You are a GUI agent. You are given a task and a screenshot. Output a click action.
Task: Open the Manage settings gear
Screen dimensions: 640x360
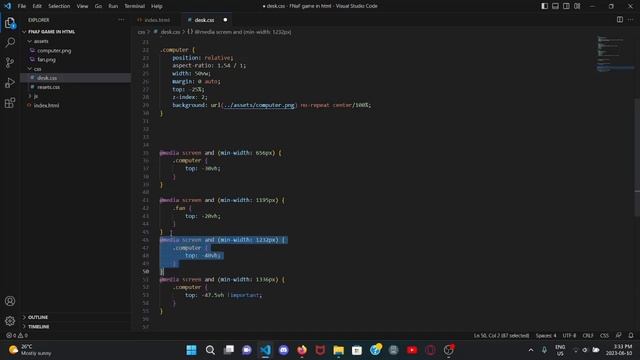coord(10,321)
